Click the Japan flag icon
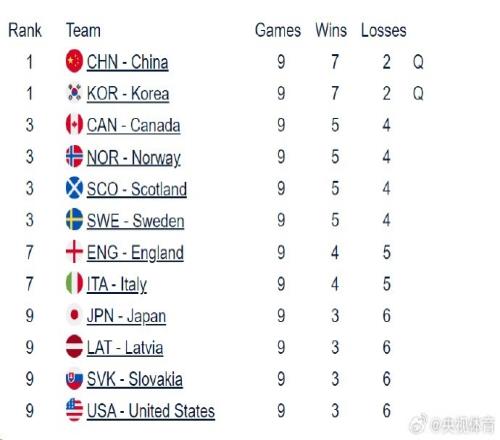 point(74,315)
